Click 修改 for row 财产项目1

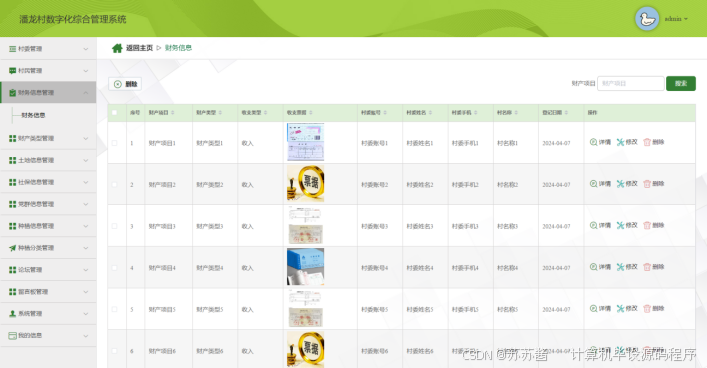click(x=627, y=142)
